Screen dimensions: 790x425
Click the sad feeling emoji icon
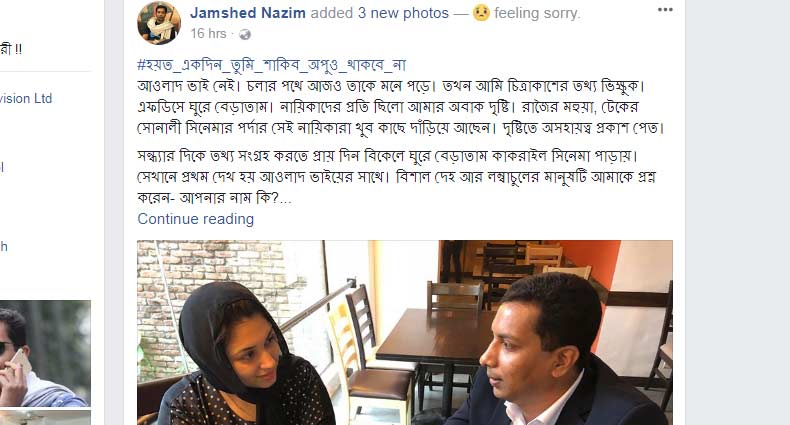tap(481, 13)
